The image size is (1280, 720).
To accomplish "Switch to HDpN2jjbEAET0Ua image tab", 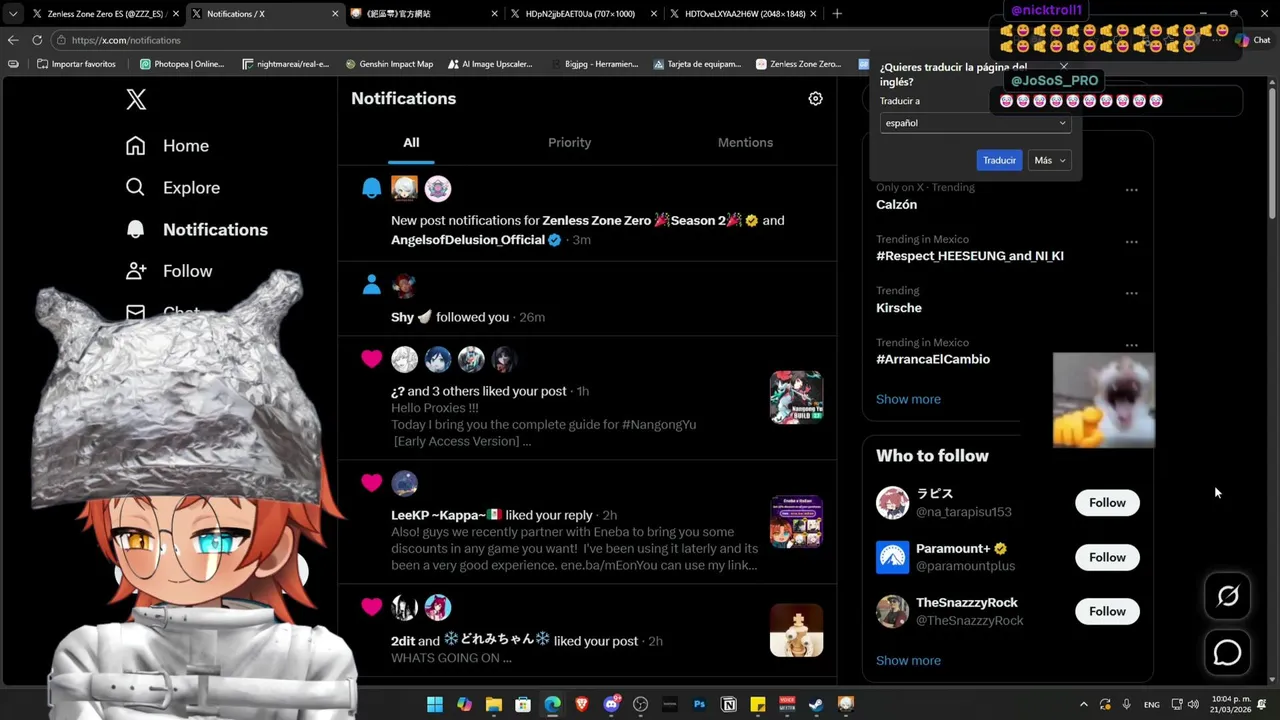I will coord(583,14).
